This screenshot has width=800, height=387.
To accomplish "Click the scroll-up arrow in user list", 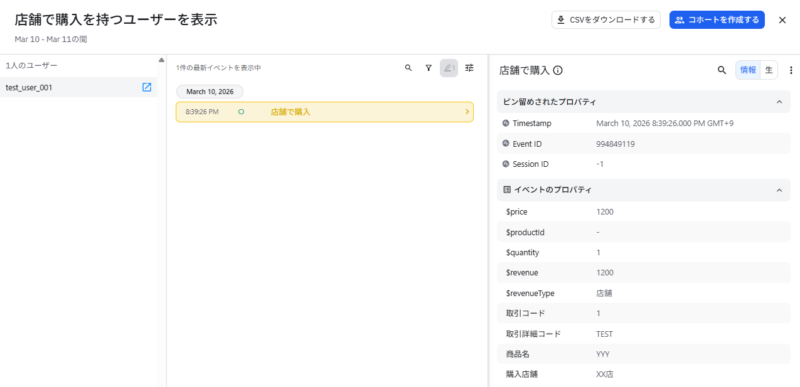I will [162, 60].
